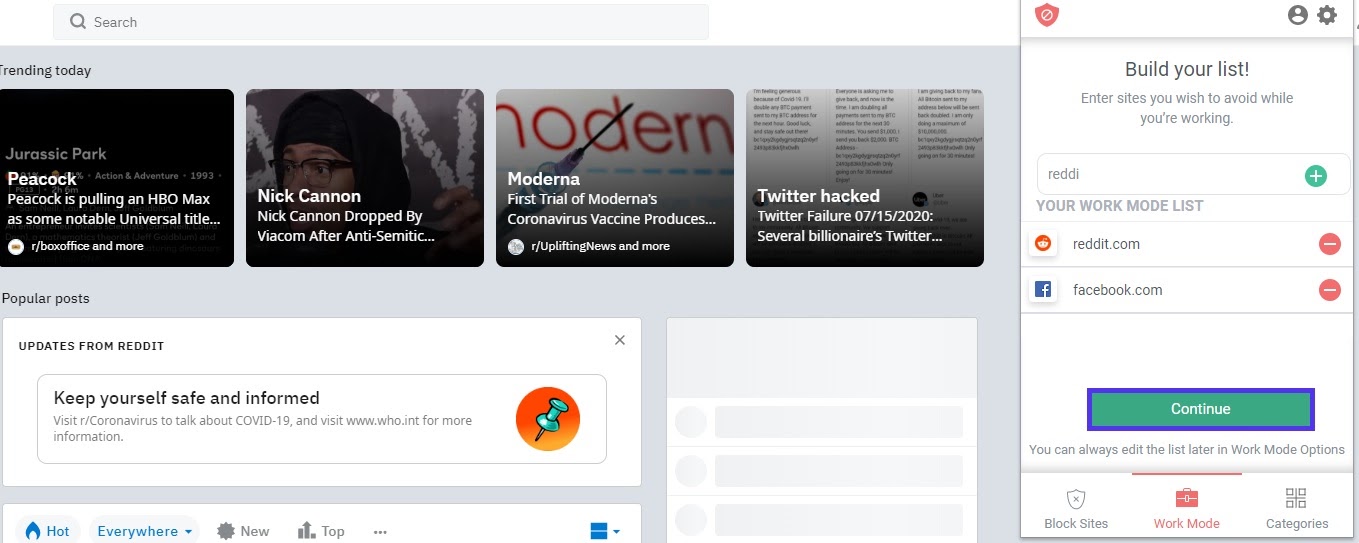
Task: Sort posts by Hot
Action: [x=47, y=531]
